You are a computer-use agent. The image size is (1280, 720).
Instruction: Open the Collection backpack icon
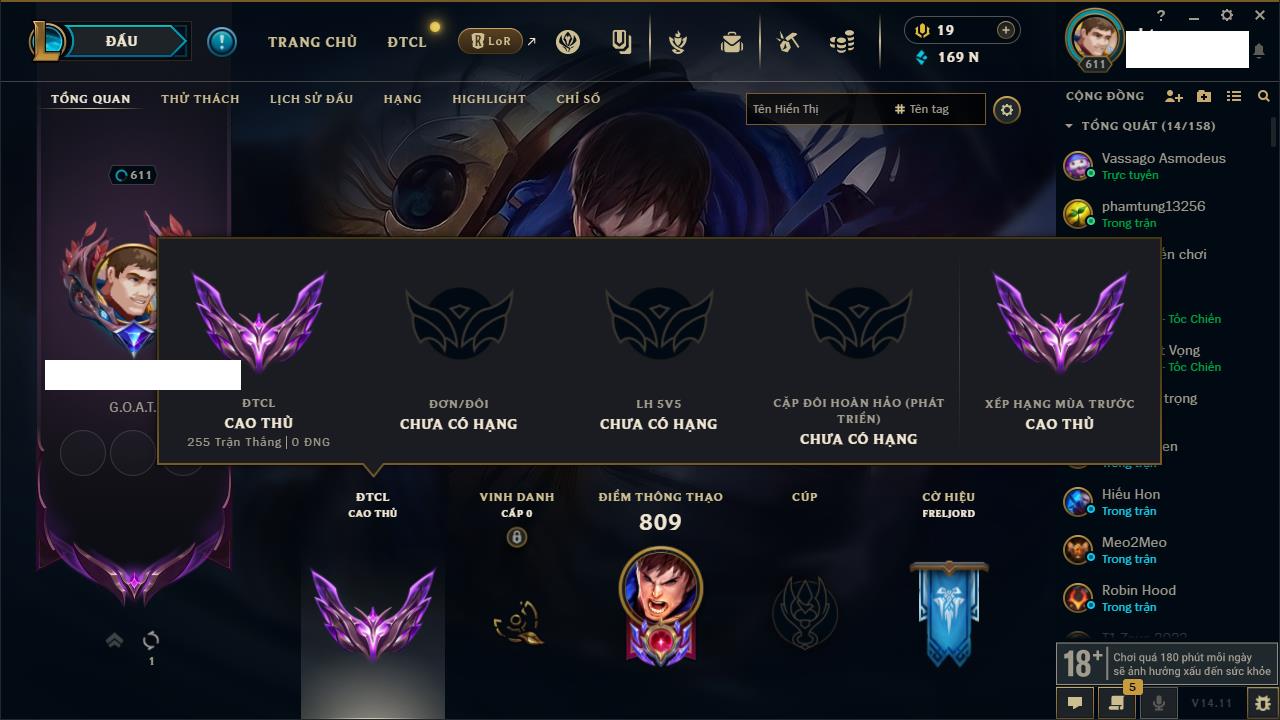tap(732, 42)
